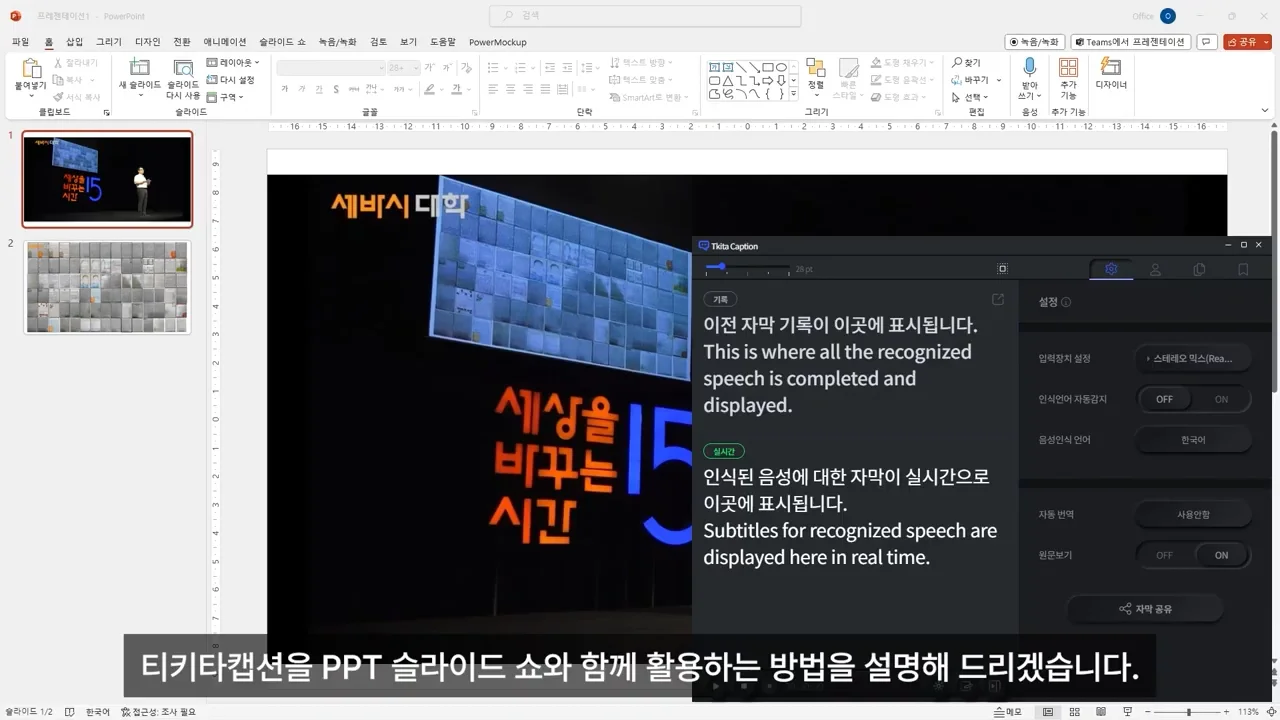Select the triangle shape in the shapes gallery
This screenshot has width=1280, height=720.
[728, 81]
